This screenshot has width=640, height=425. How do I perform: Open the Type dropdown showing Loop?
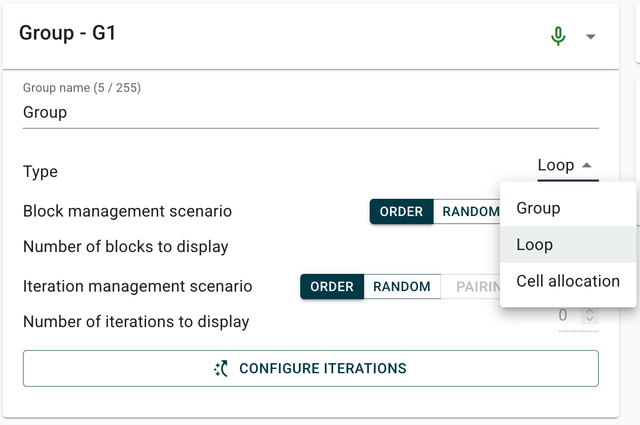[x=566, y=166]
